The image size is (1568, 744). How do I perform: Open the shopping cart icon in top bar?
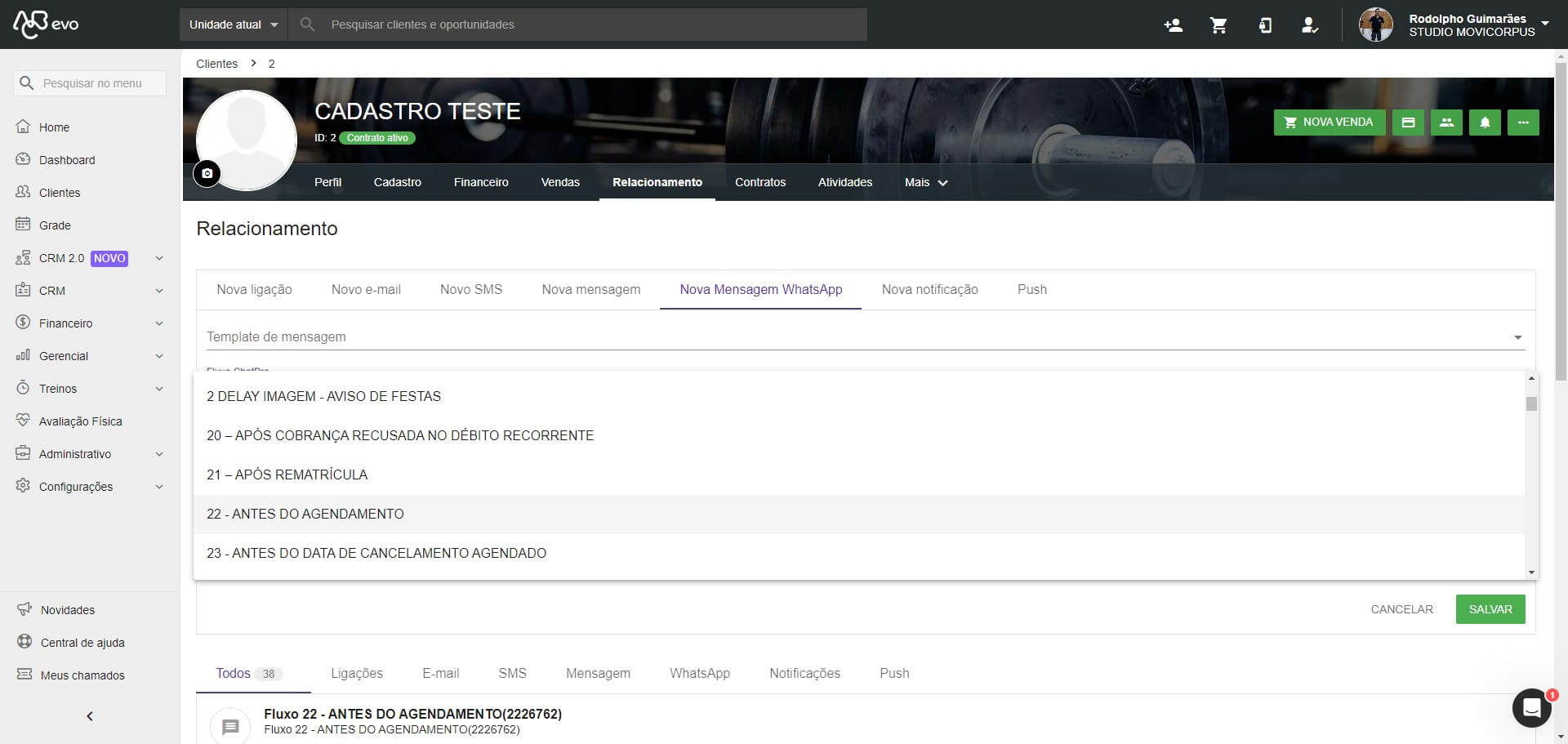tap(1218, 25)
